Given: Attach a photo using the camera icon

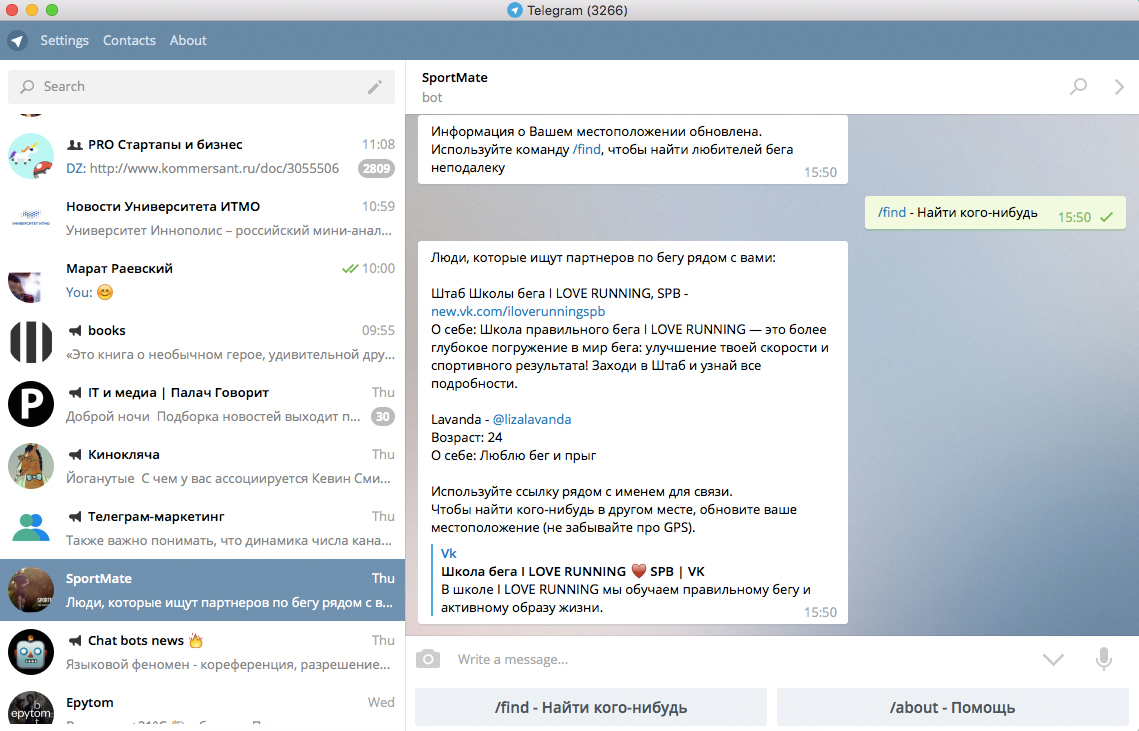Looking at the screenshot, I should pos(428,659).
